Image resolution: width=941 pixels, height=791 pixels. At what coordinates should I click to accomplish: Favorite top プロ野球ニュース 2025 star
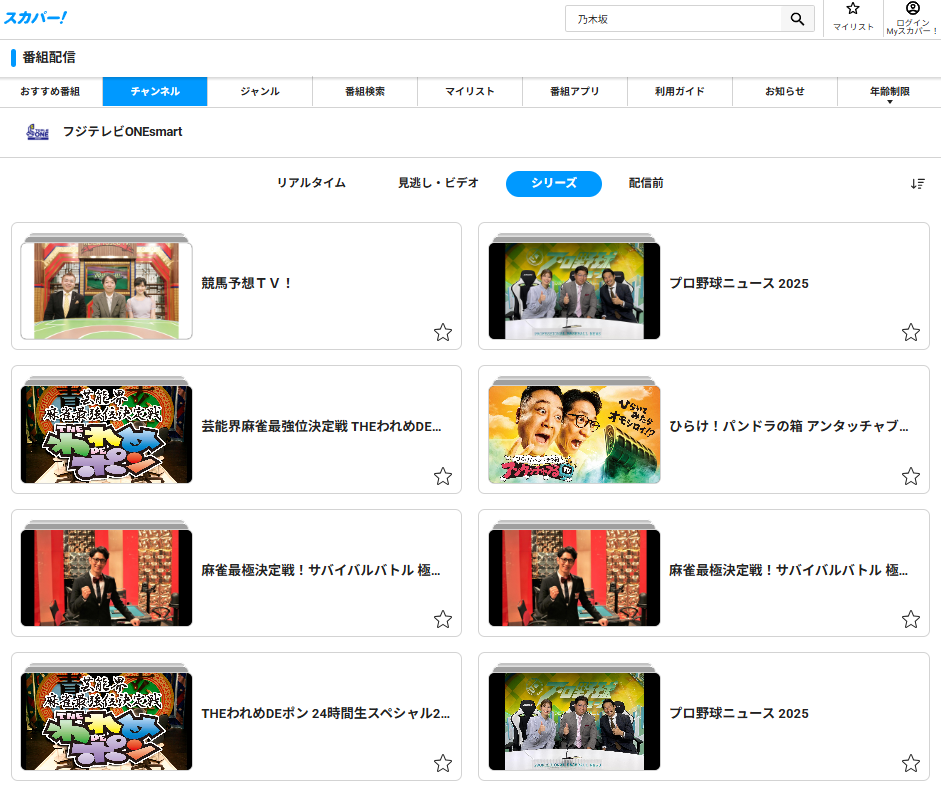pos(910,332)
